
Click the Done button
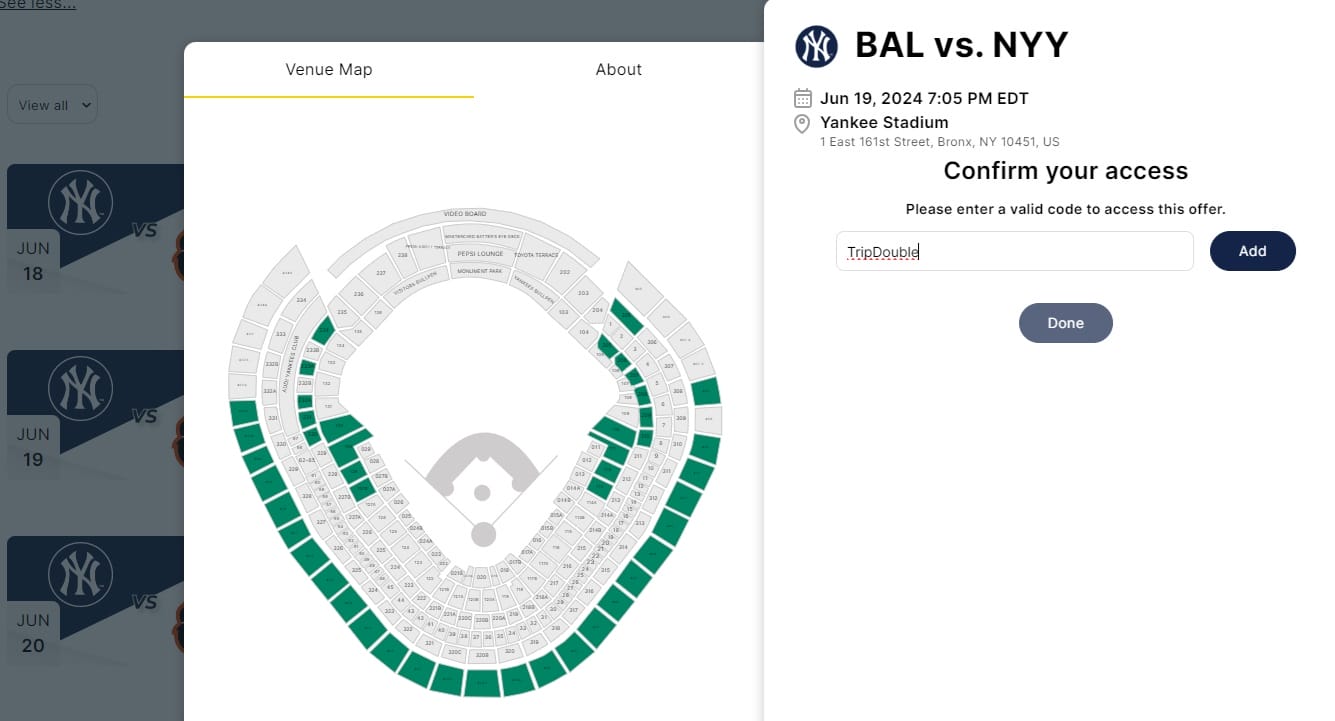[1065, 323]
